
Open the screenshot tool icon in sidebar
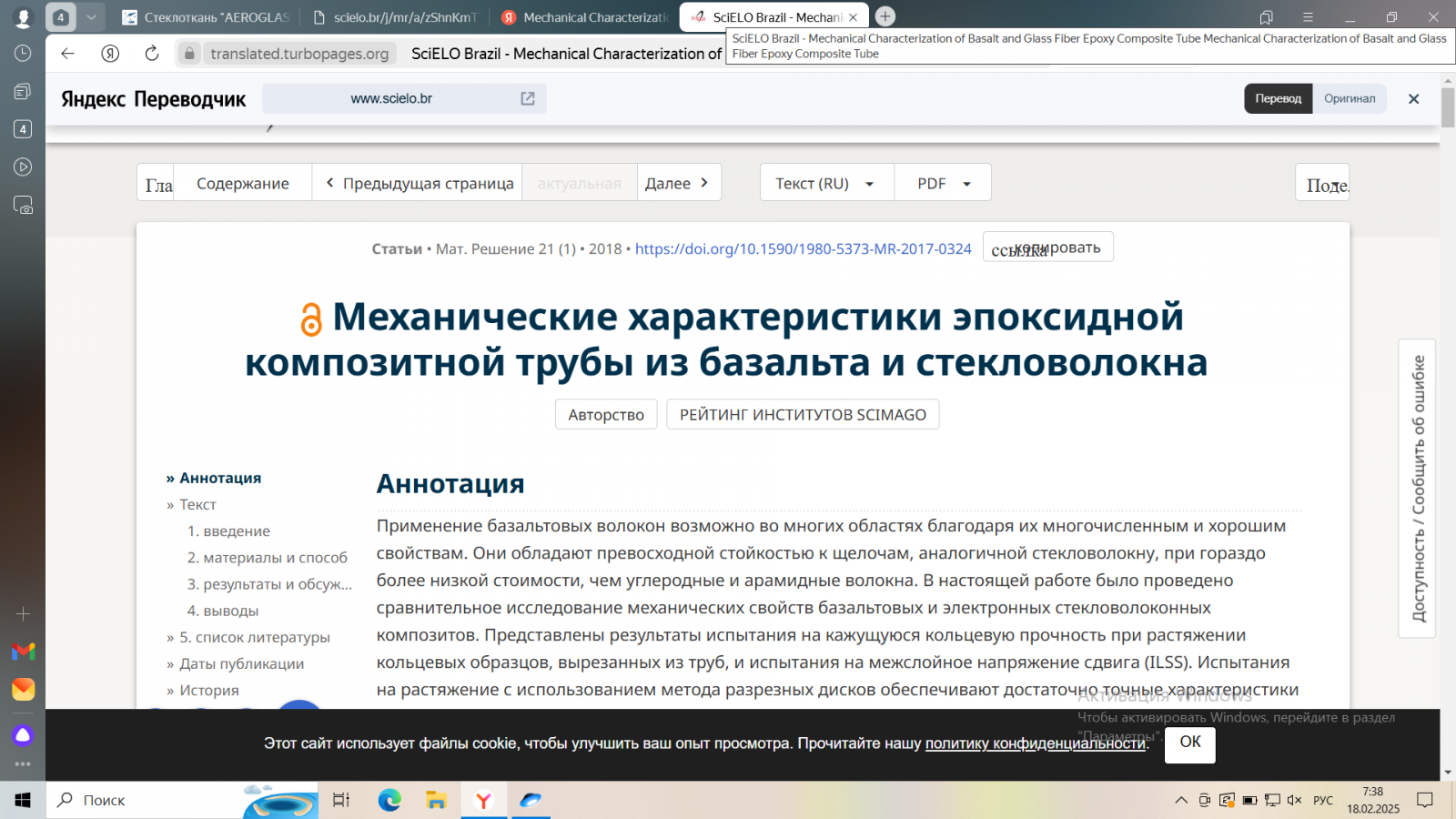pyautogui.click(x=23, y=205)
